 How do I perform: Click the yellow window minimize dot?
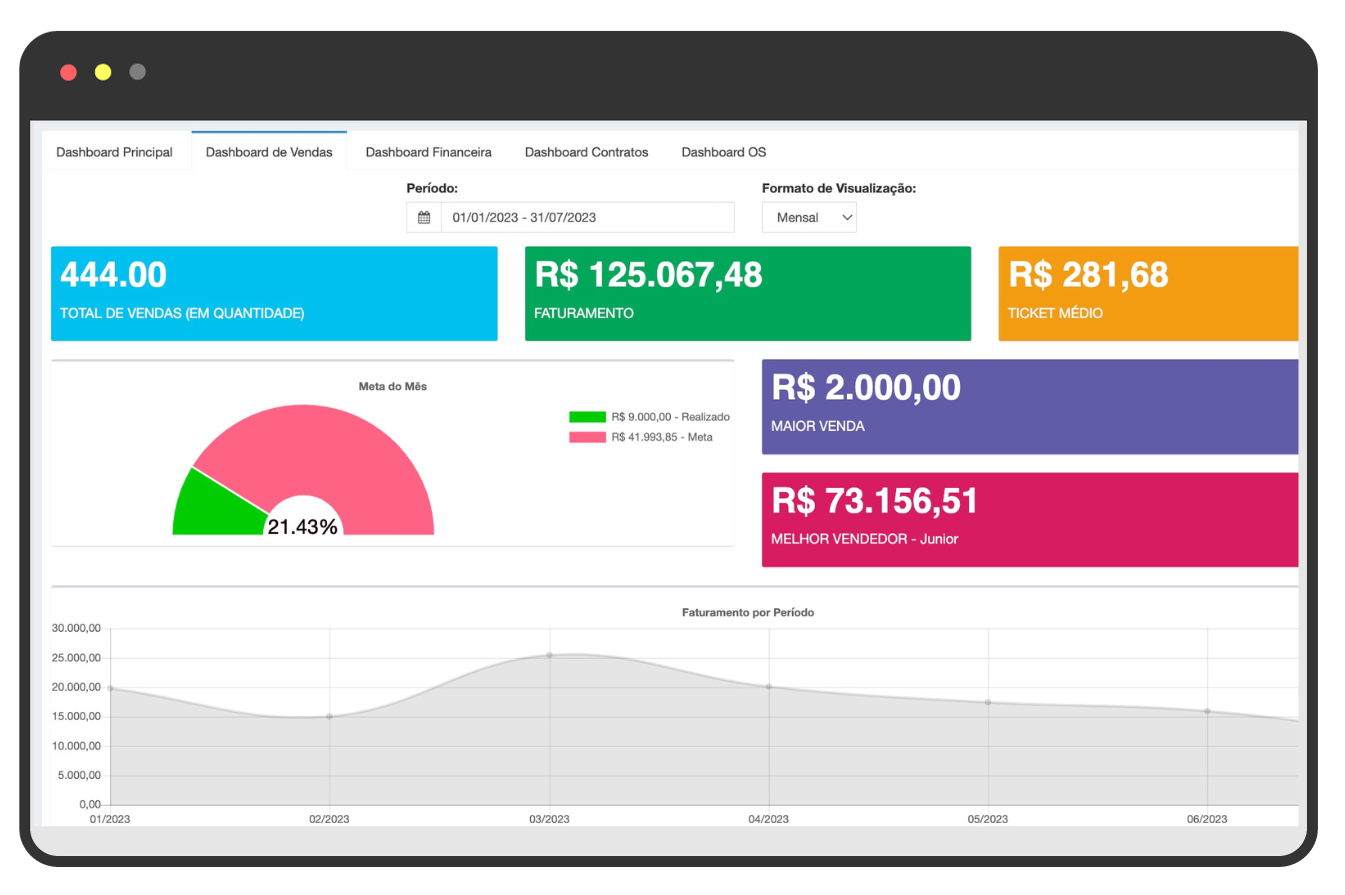click(x=103, y=72)
